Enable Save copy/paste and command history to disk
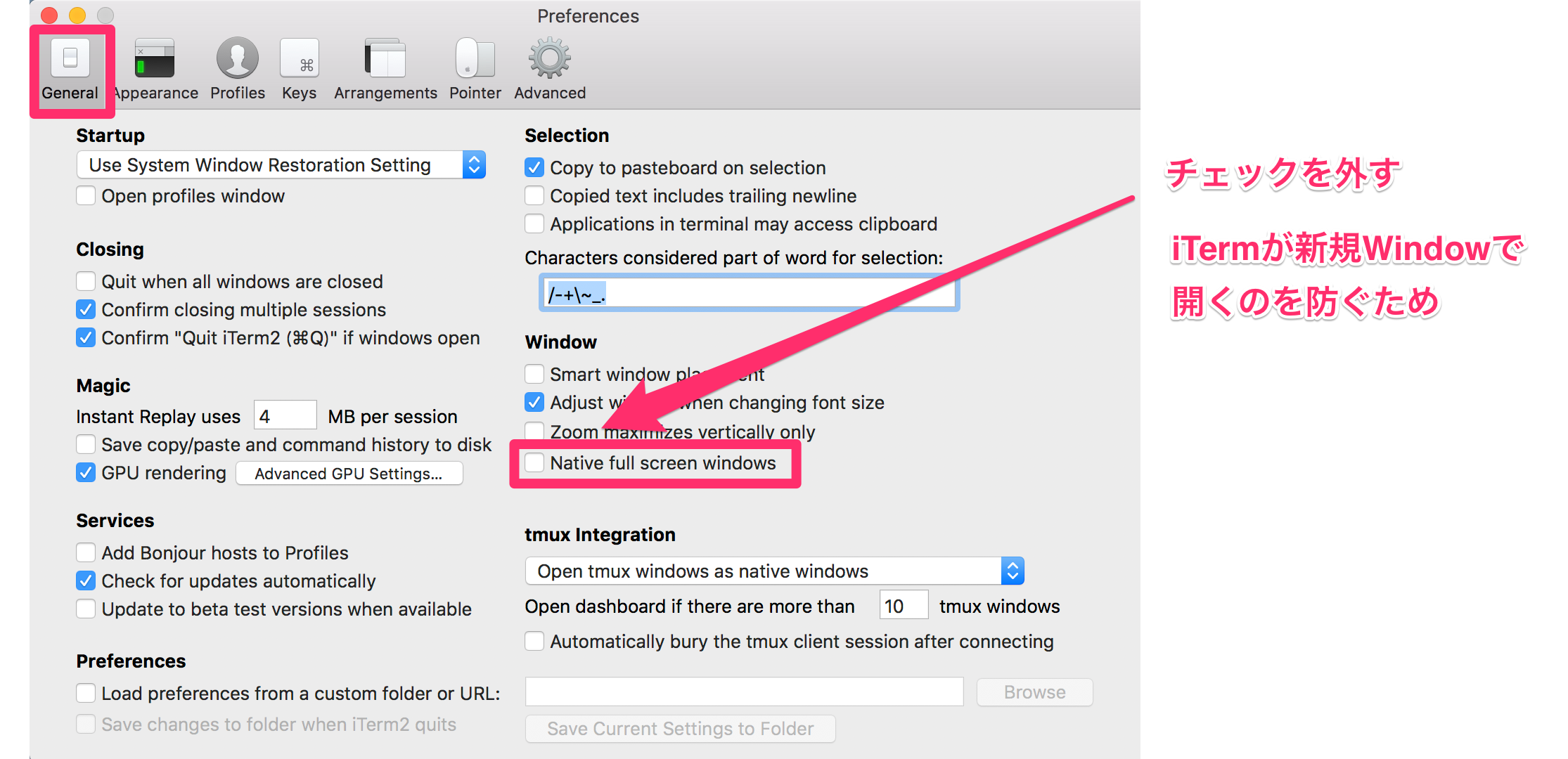The width and height of the screenshot is (1568, 759). 86,444
